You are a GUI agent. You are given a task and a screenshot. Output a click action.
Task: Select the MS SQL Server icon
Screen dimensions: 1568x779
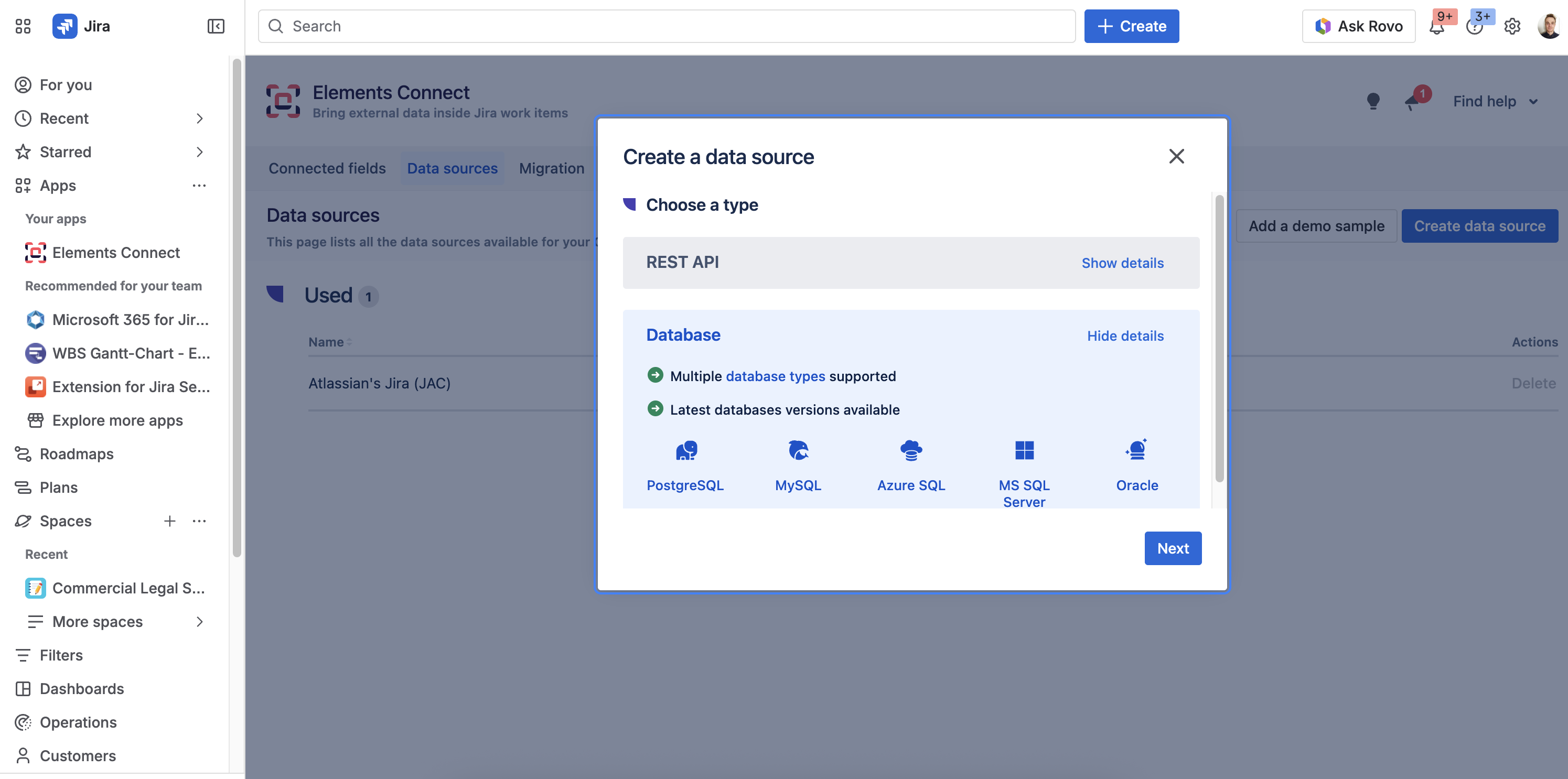click(1024, 451)
